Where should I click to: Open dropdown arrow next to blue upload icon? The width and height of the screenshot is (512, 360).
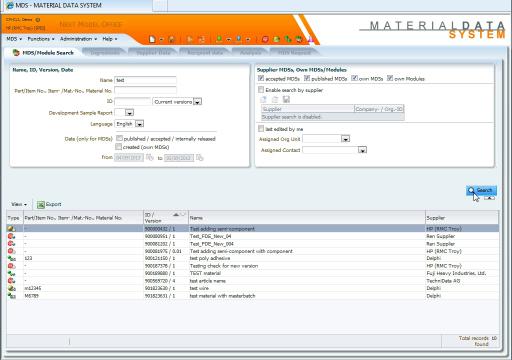click(x=248, y=40)
